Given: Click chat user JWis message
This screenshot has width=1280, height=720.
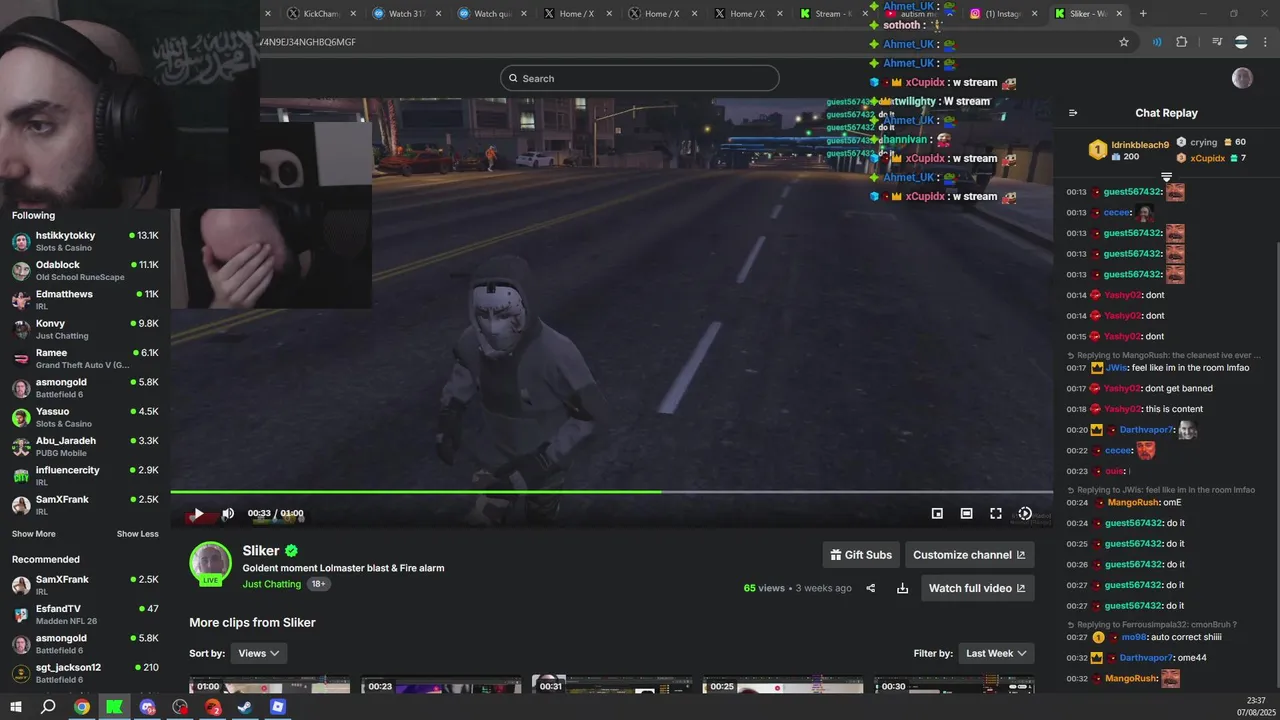Looking at the screenshot, I should (1157, 368).
